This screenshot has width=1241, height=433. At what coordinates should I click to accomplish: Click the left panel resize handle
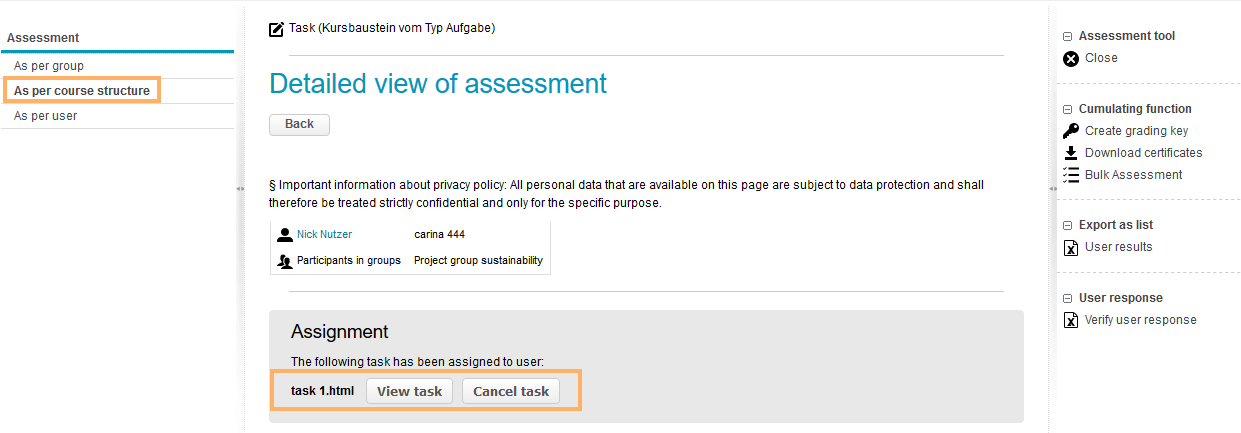240,188
